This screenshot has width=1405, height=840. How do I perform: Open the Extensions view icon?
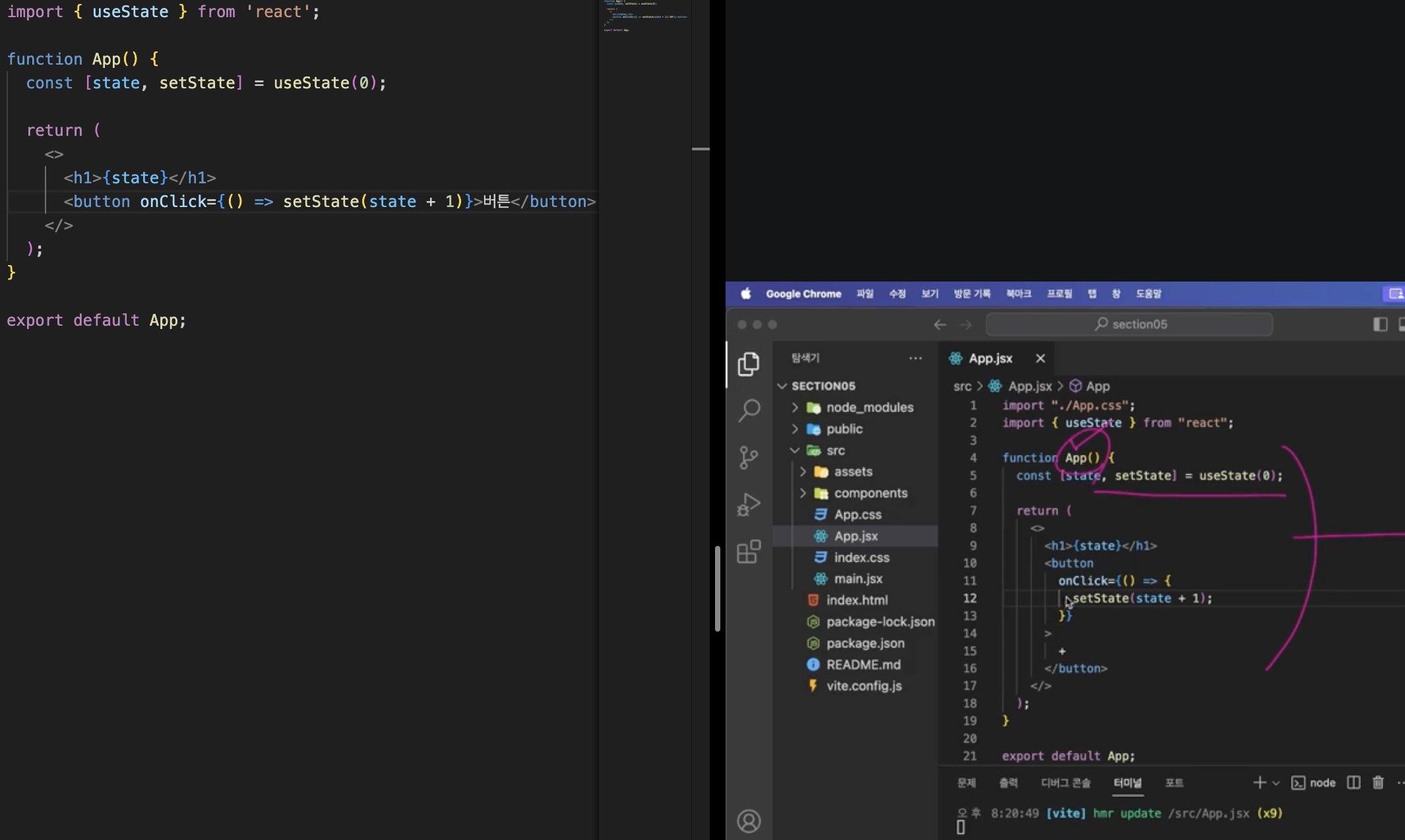click(749, 552)
